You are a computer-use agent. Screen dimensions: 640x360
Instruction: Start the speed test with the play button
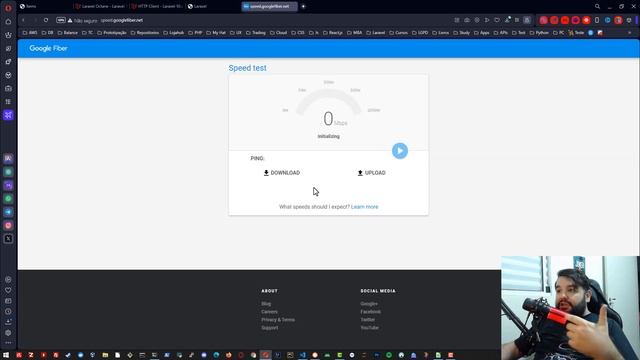tap(400, 151)
